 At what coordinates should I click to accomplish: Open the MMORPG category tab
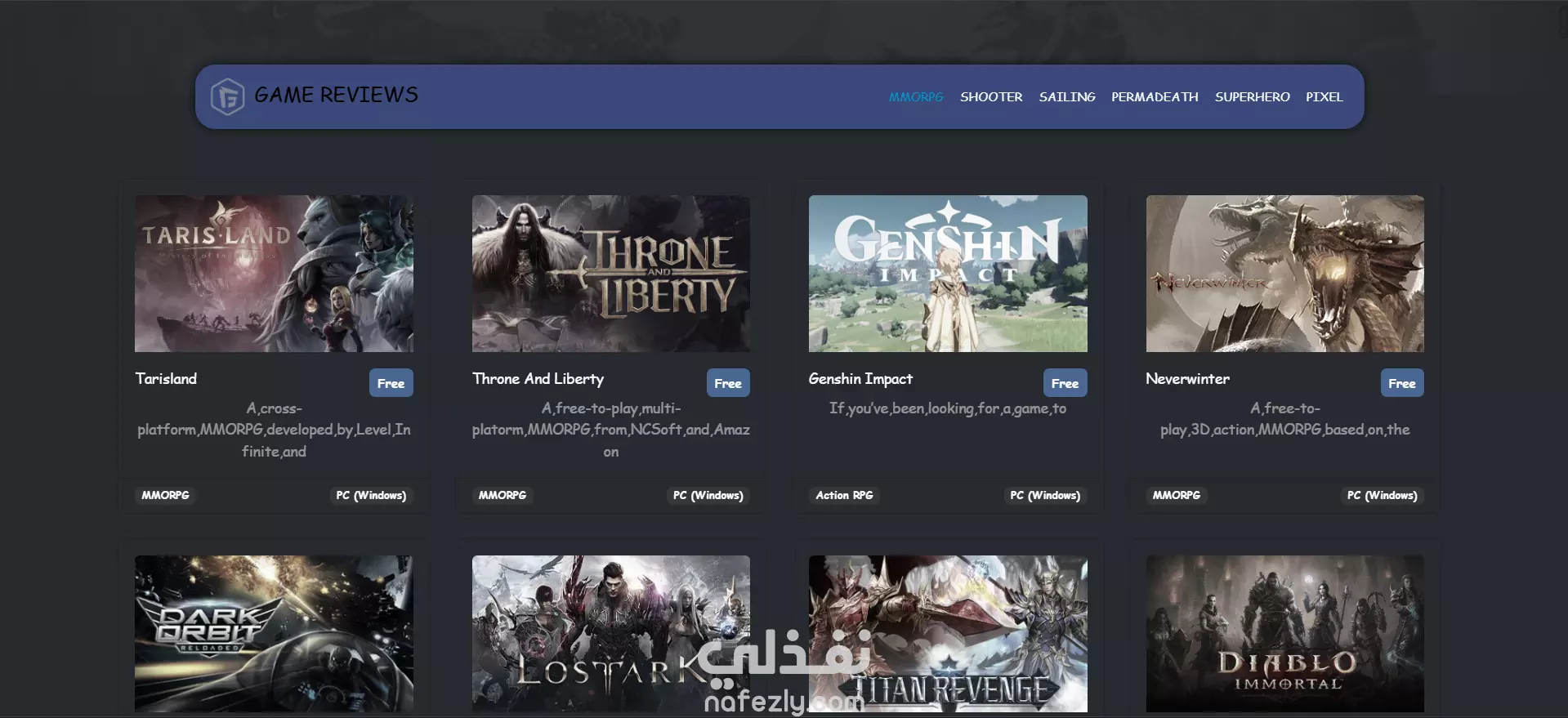pyautogui.click(x=916, y=97)
